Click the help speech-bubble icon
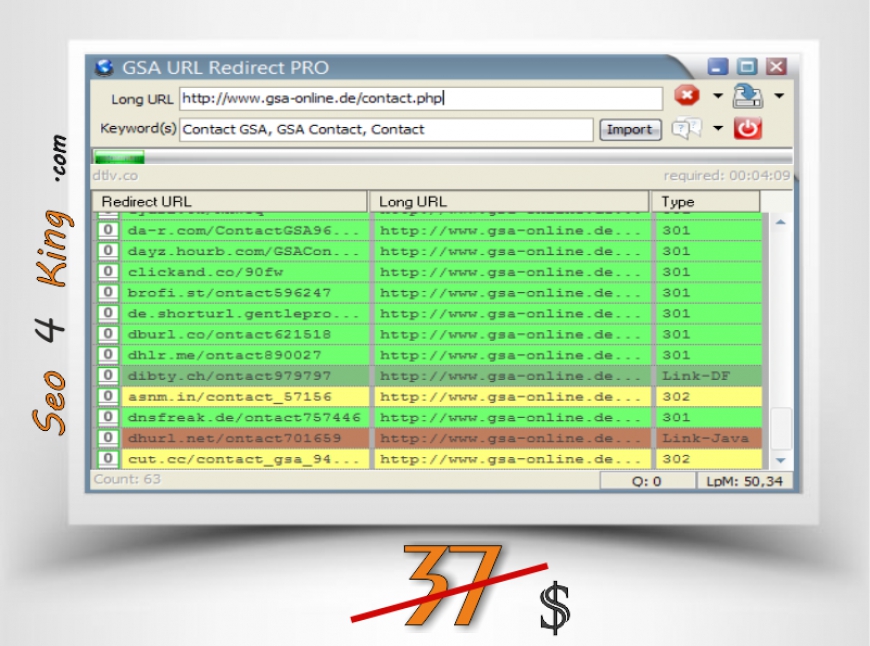 687,129
